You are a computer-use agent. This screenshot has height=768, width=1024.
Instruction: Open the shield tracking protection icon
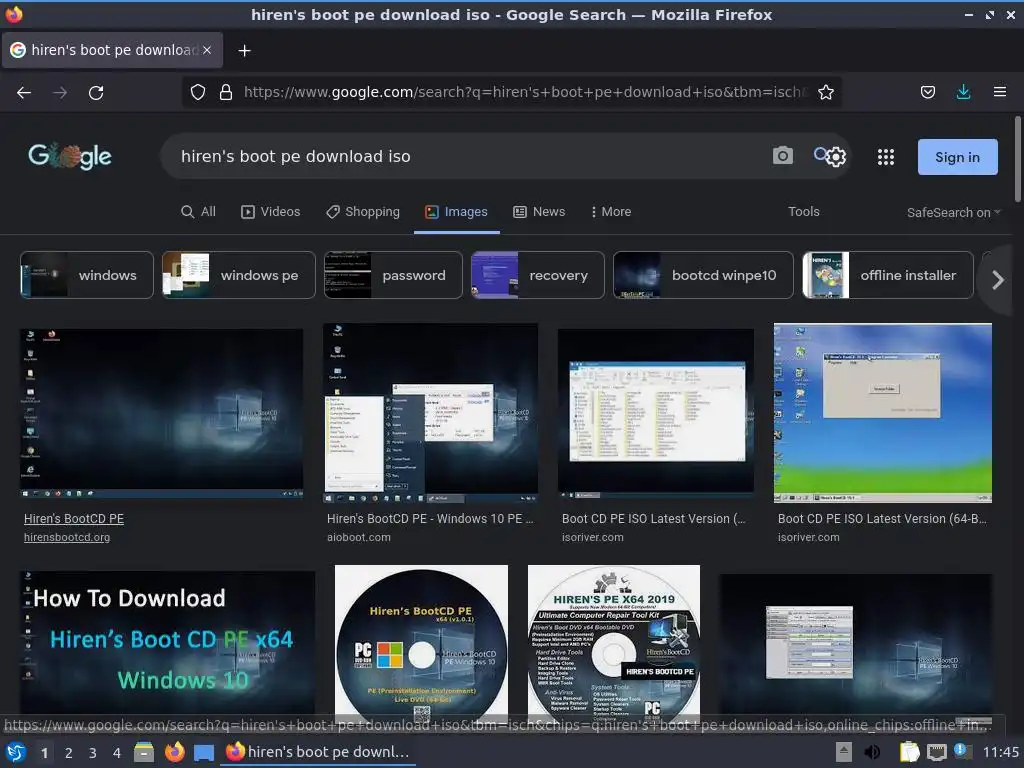point(198,92)
